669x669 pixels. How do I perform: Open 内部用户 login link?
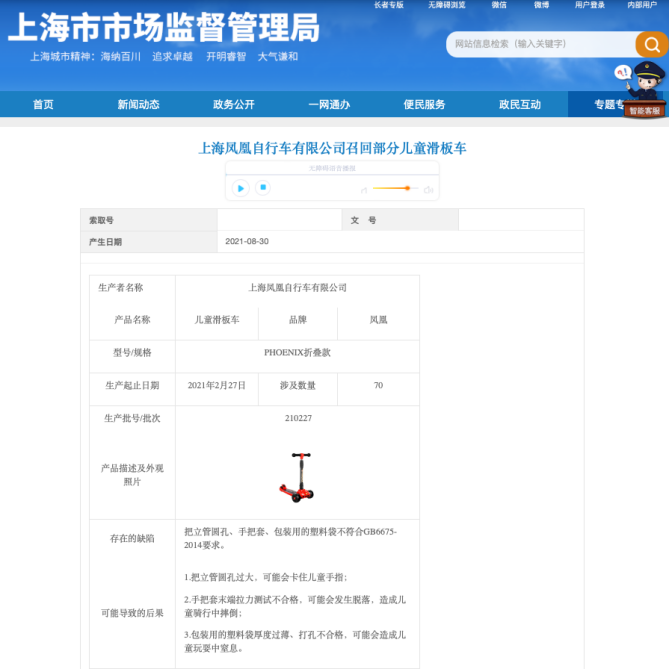pos(642,5)
